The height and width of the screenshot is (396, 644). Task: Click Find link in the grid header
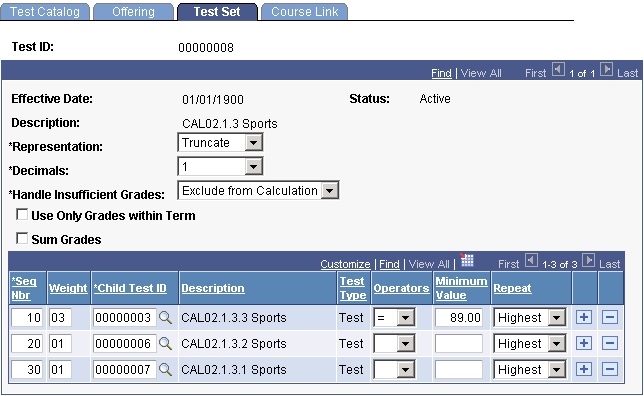click(389, 264)
